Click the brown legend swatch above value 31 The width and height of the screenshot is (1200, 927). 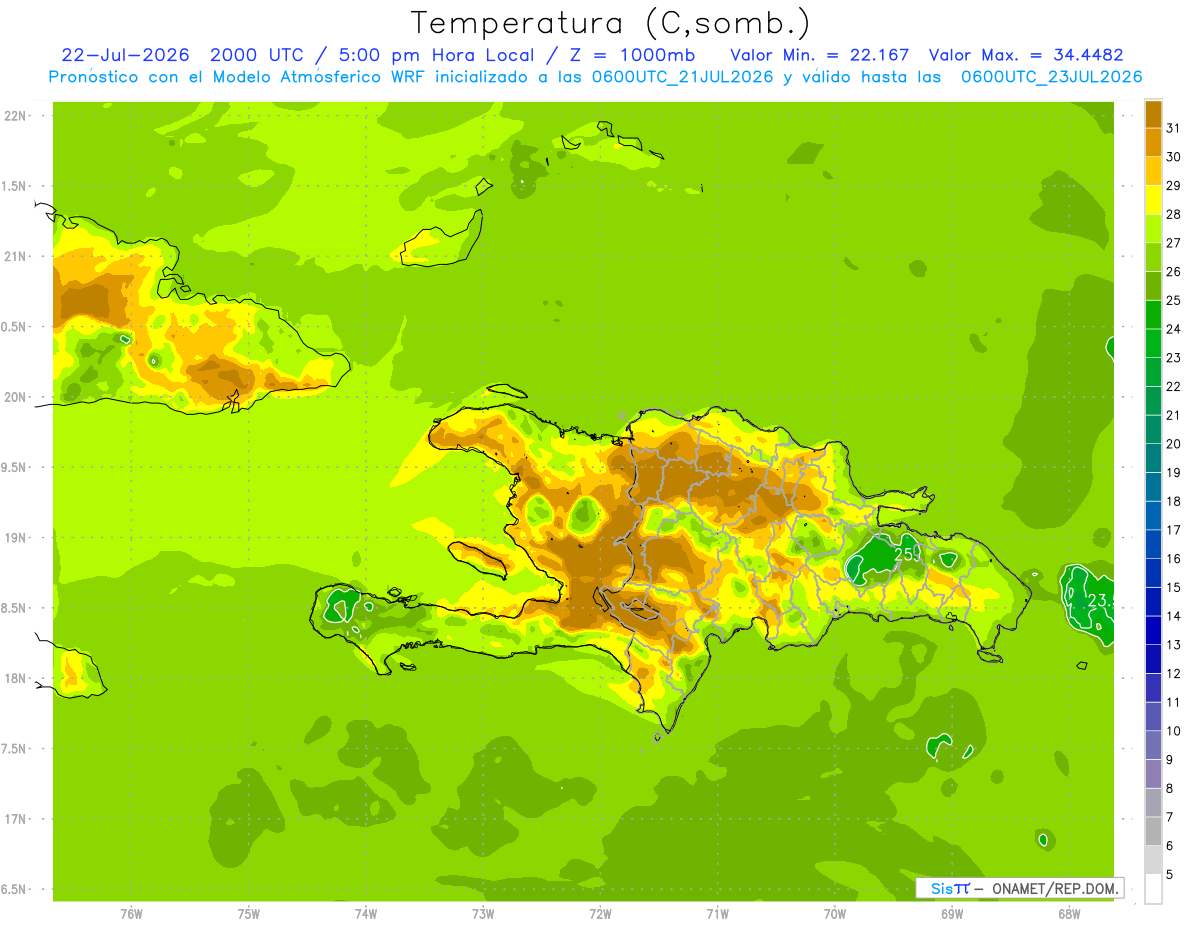click(1153, 114)
